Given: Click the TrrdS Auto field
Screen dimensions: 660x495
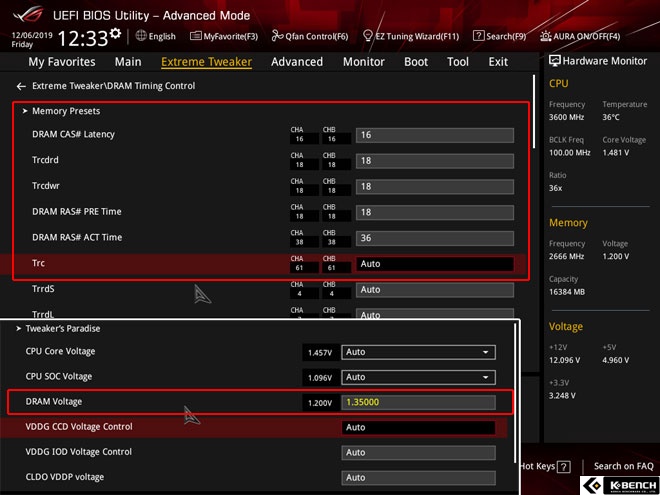Looking at the screenshot, I should click(x=434, y=290).
